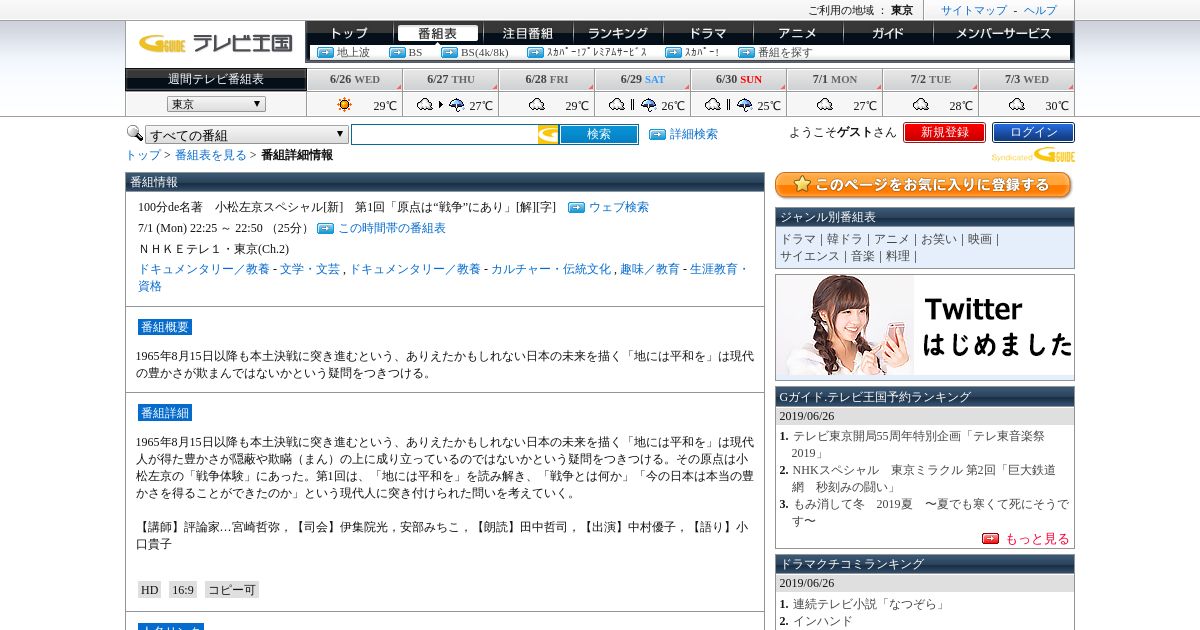Screen dimensions: 1200x630
Task: Open the サイトマップ link
Action: click(974, 10)
